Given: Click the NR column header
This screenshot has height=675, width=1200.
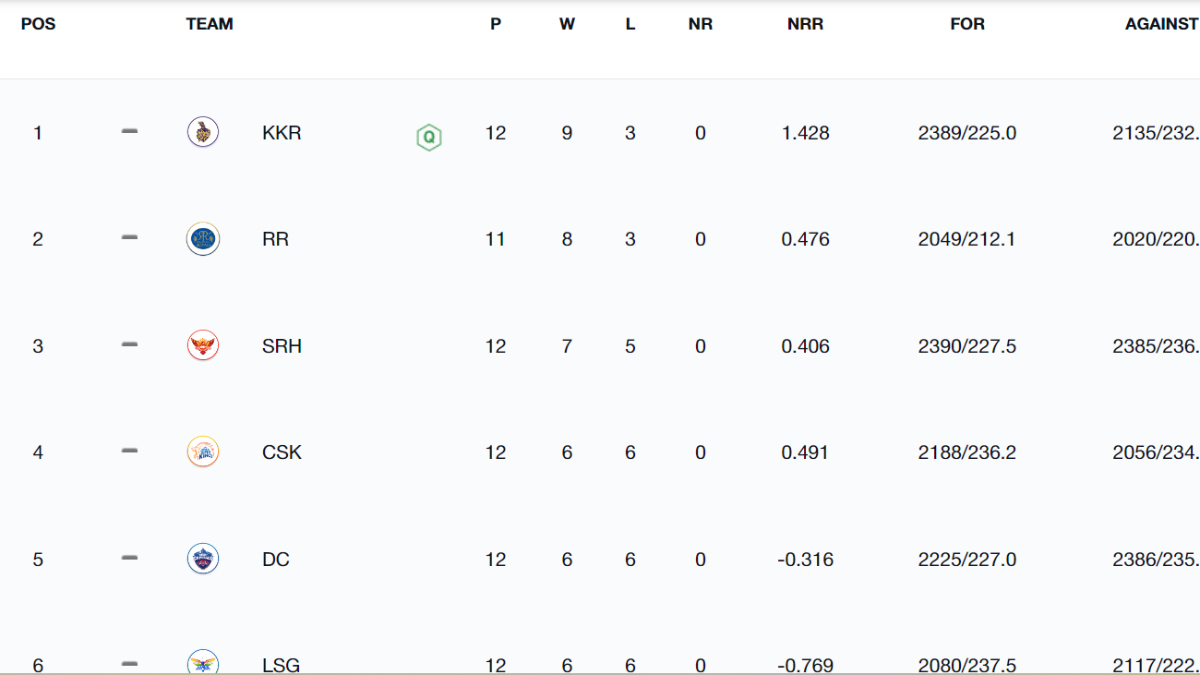Looking at the screenshot, I should tap(700, 24).
